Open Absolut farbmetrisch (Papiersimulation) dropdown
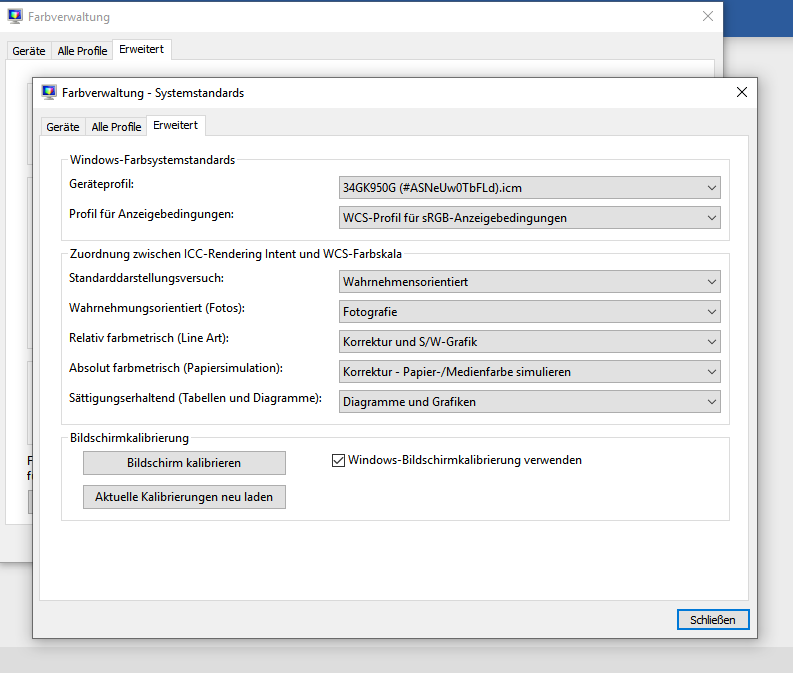 coord(530,372)
